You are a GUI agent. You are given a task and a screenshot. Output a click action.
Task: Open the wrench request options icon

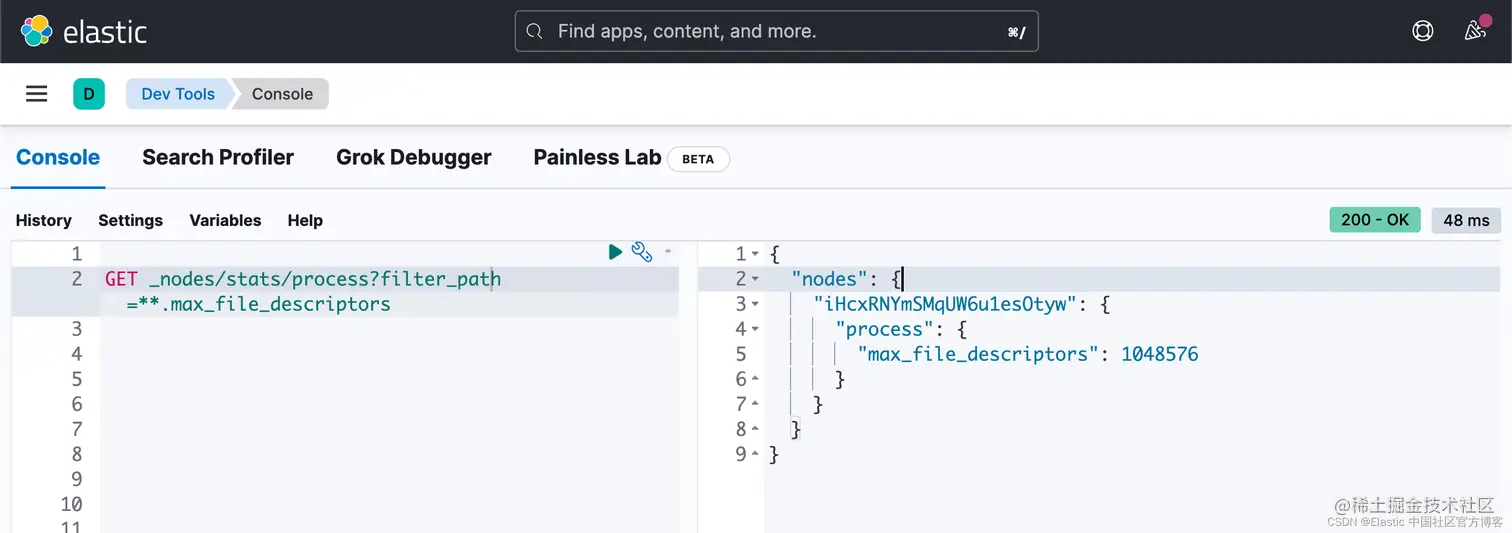pos(642,253)
